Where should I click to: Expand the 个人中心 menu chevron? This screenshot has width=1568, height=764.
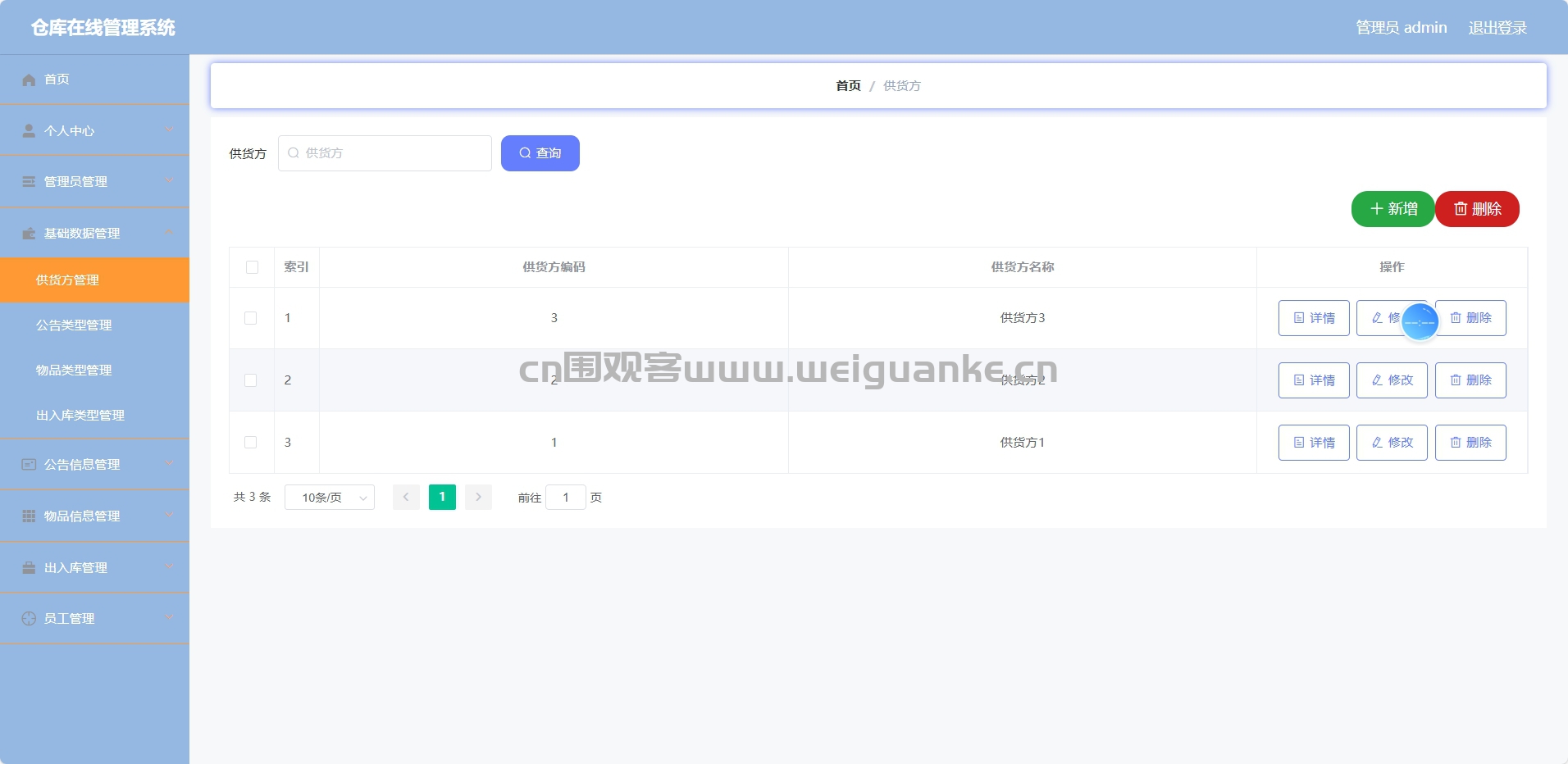pyautogui.click(x=170, y=130)
